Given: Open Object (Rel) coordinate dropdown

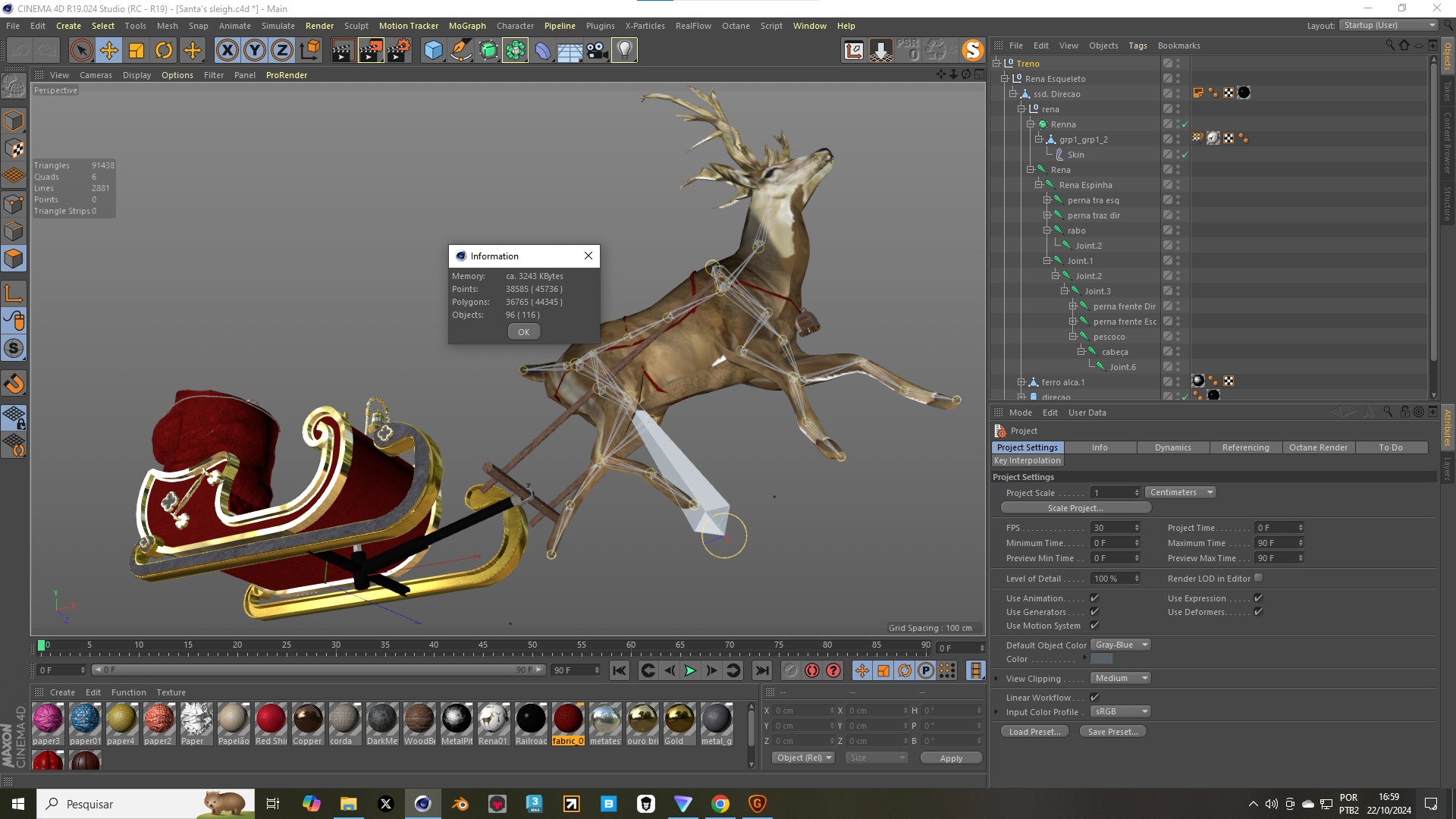Looking at the screenshot, I should 804,758.
